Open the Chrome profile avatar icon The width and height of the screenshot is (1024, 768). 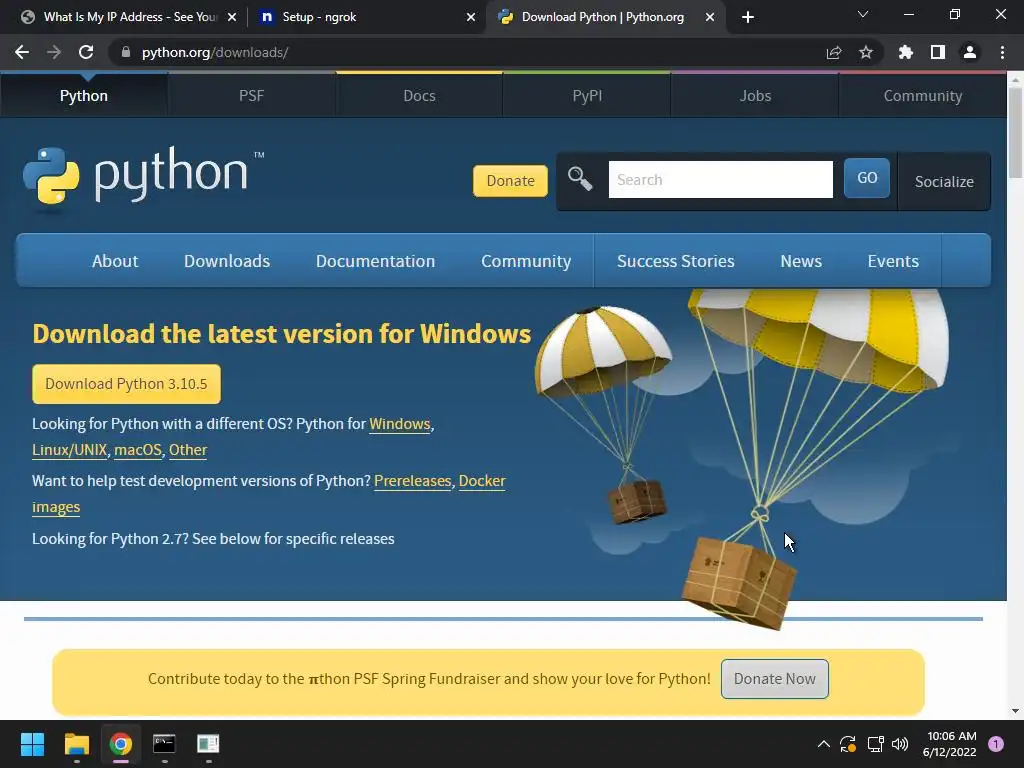pos(970,52)
